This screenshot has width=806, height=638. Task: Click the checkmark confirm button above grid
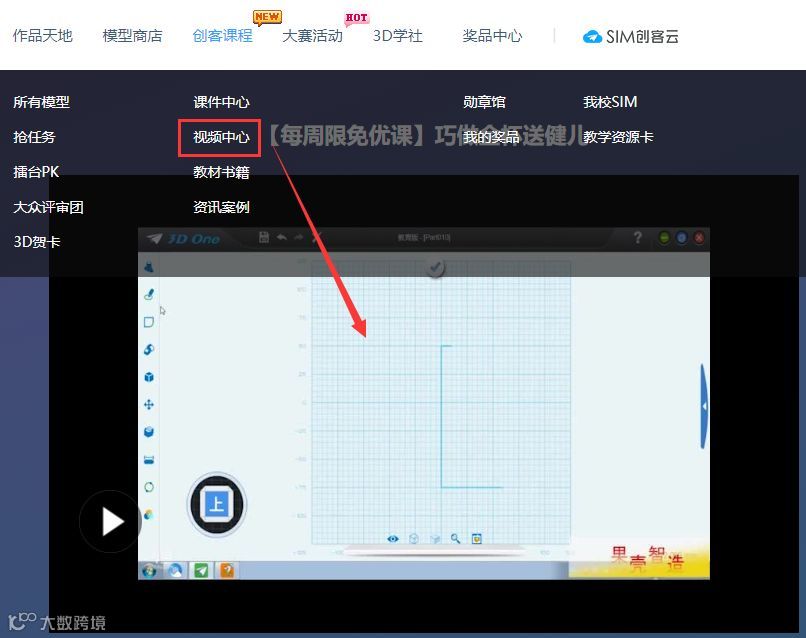point(435,267)
